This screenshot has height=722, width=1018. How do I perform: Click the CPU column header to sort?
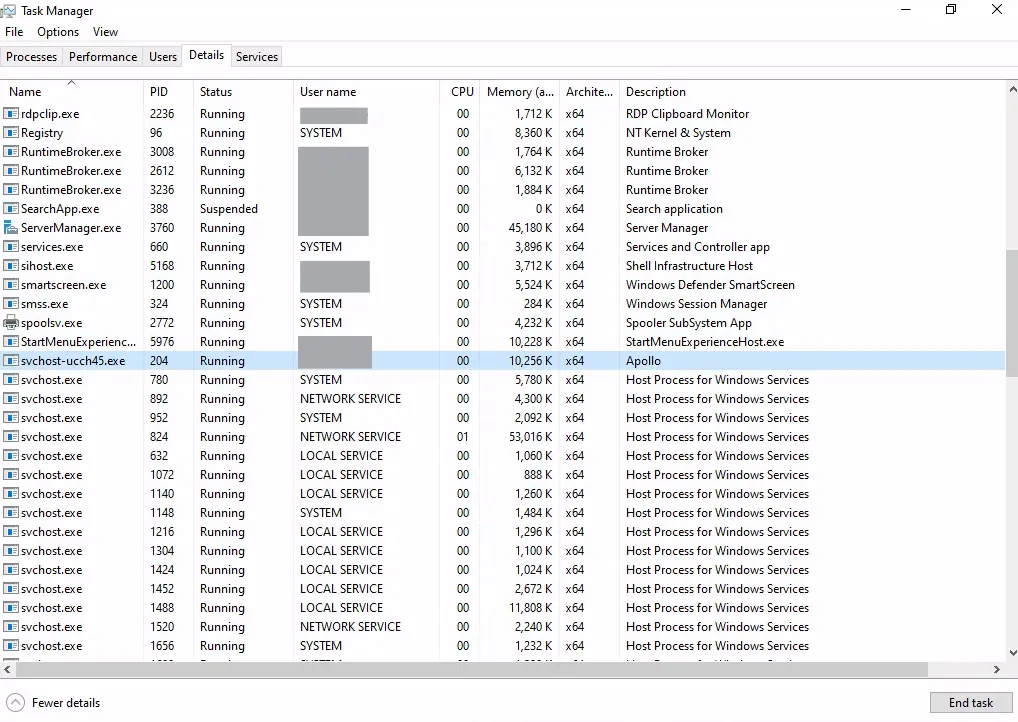pos(461,91)
